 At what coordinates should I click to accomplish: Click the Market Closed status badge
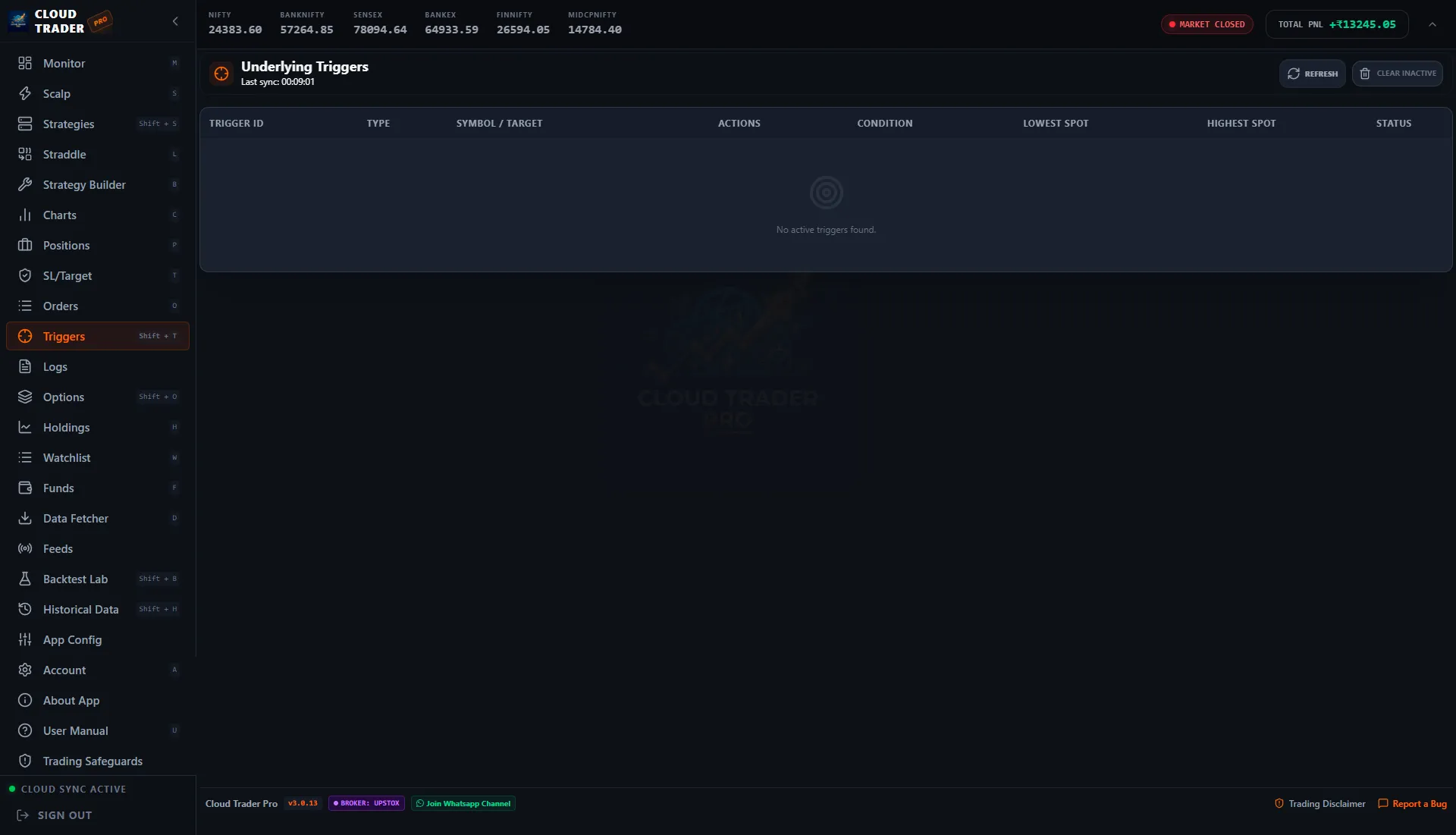pos(1207,24)
